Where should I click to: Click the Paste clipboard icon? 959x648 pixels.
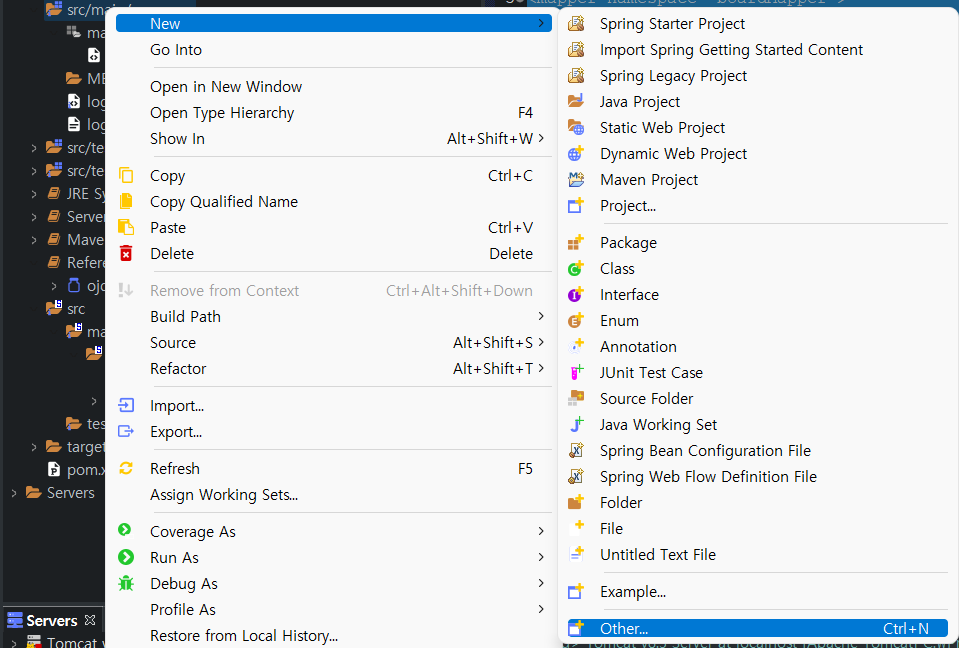click(x=126, y=227)
